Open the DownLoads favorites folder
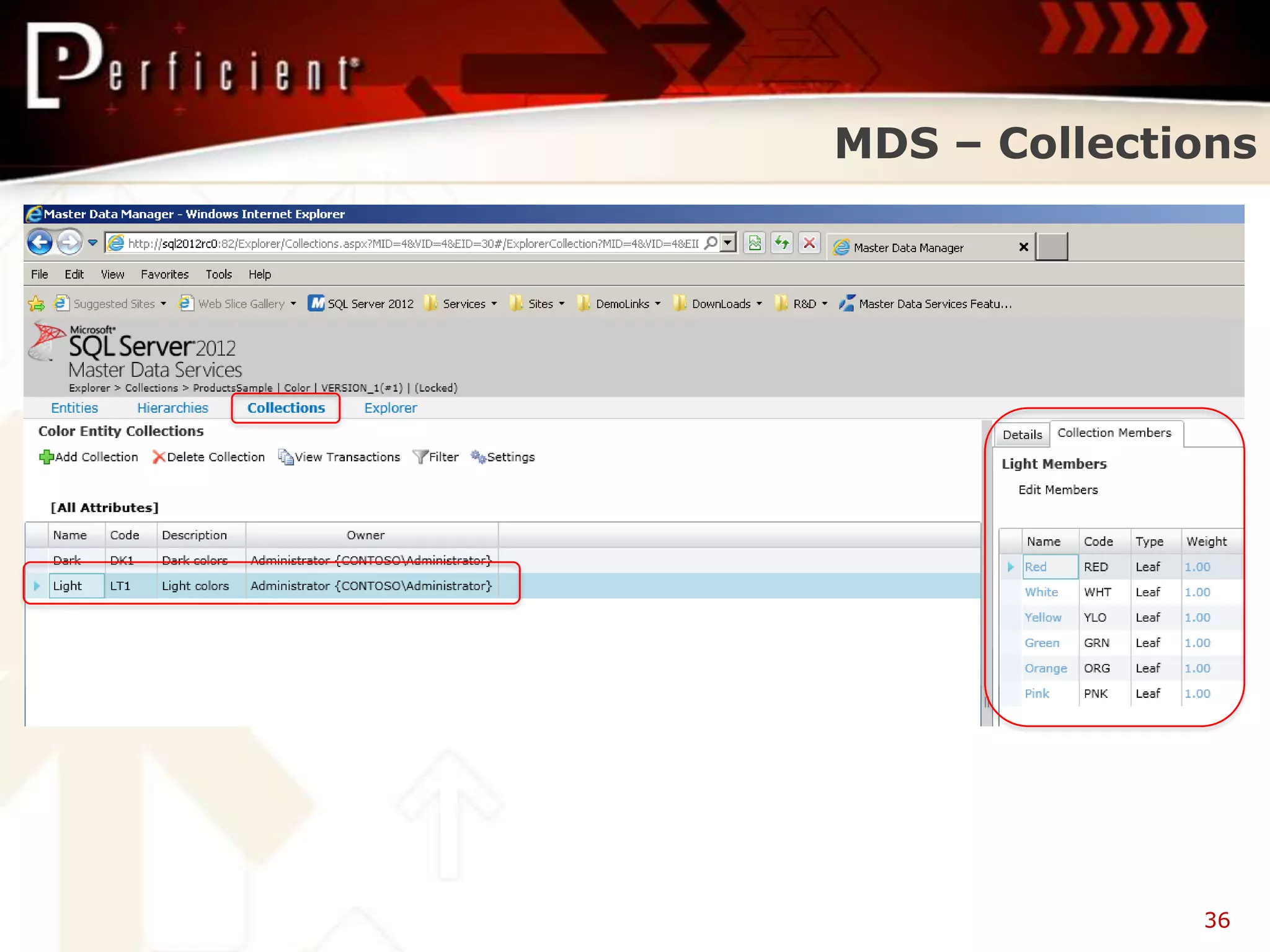 click(718, 304)
